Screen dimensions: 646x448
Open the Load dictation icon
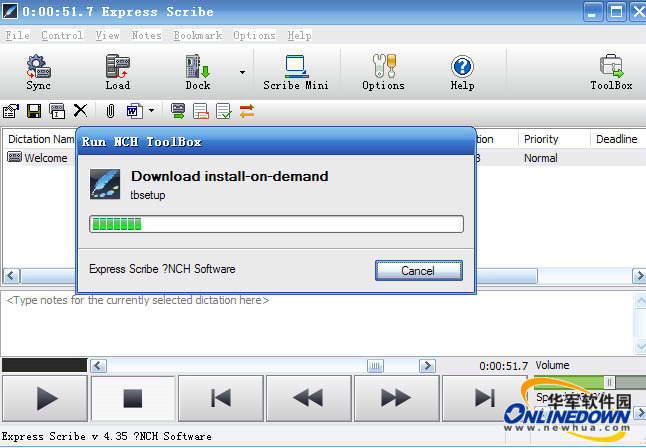click(x=117, y=73)
